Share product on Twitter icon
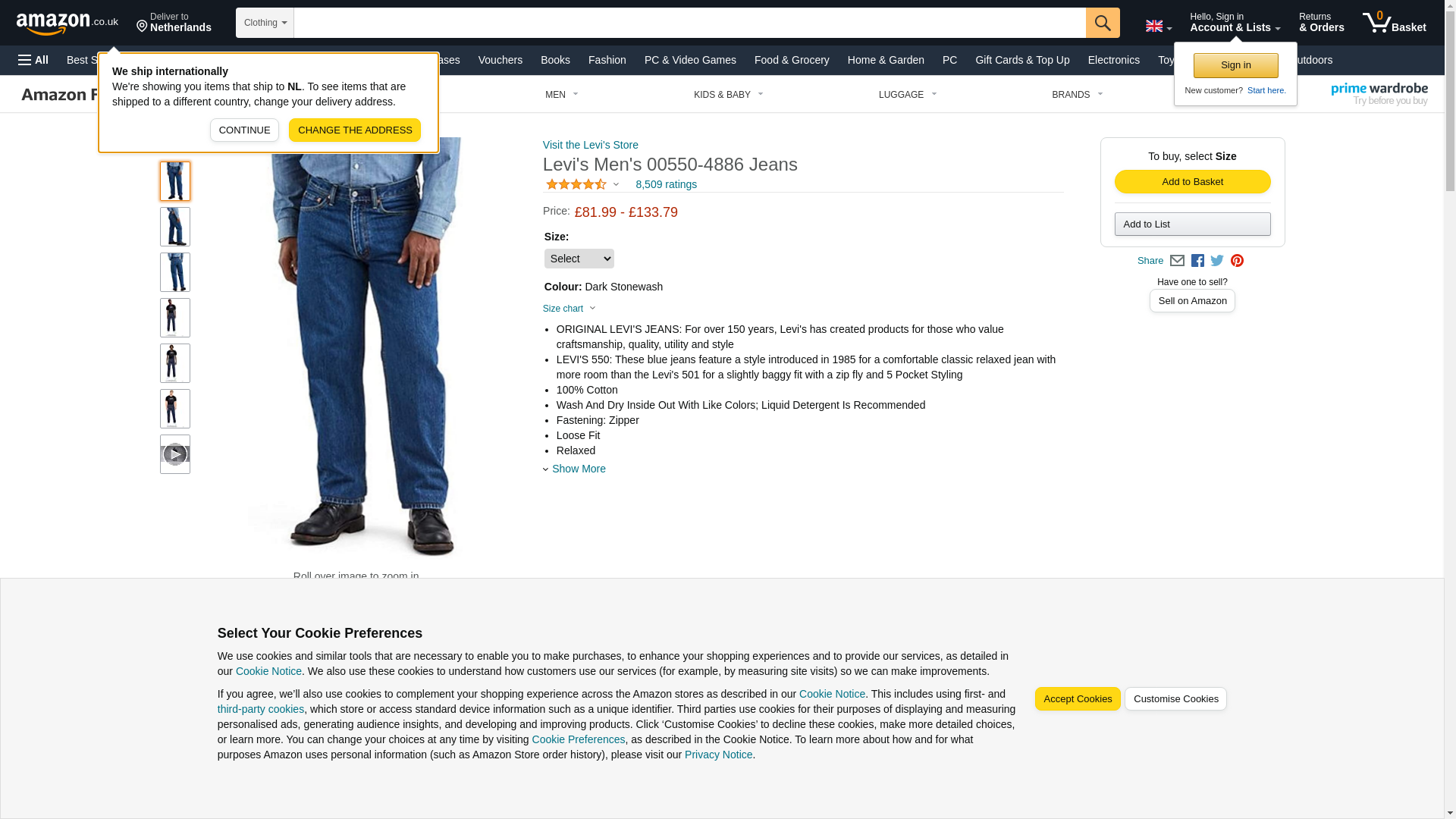 (1217, 261)
